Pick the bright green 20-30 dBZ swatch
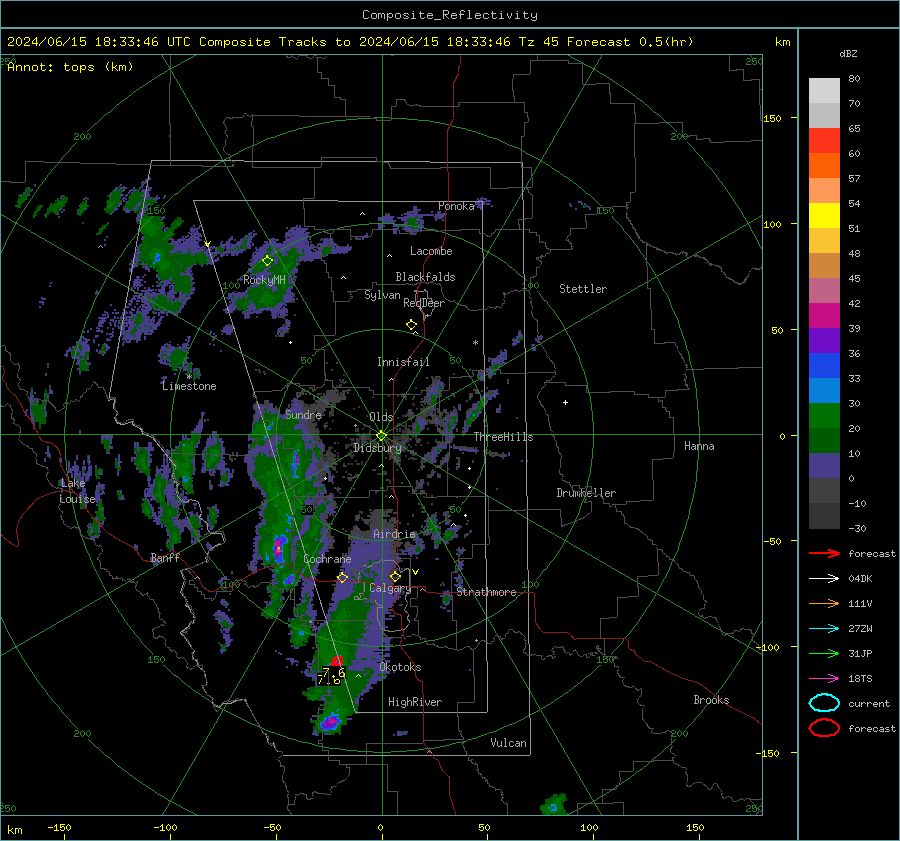Viewport: 900px width, 841px height. [824, 416]
